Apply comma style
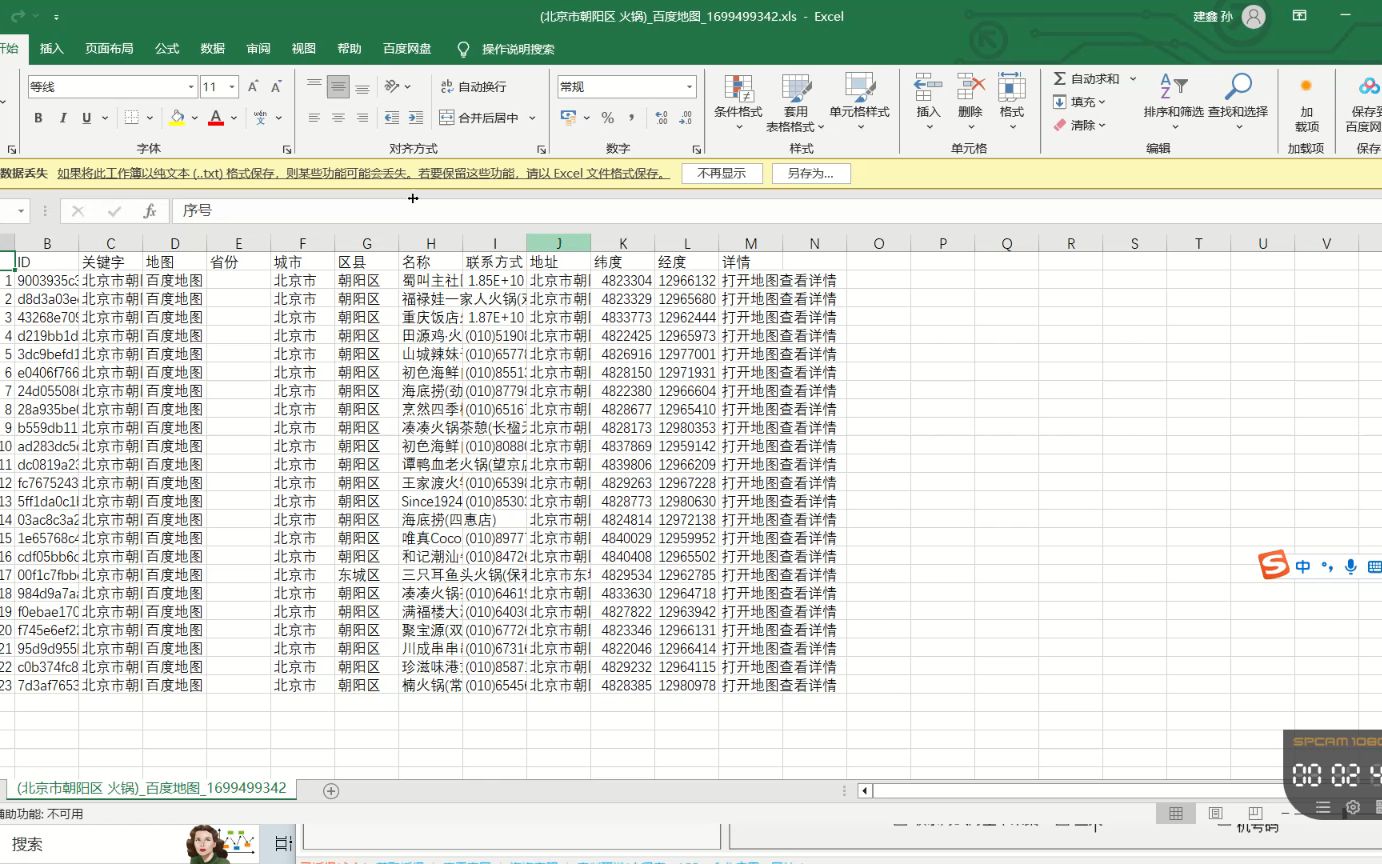The image size is (1382, 864). [633, 118]
